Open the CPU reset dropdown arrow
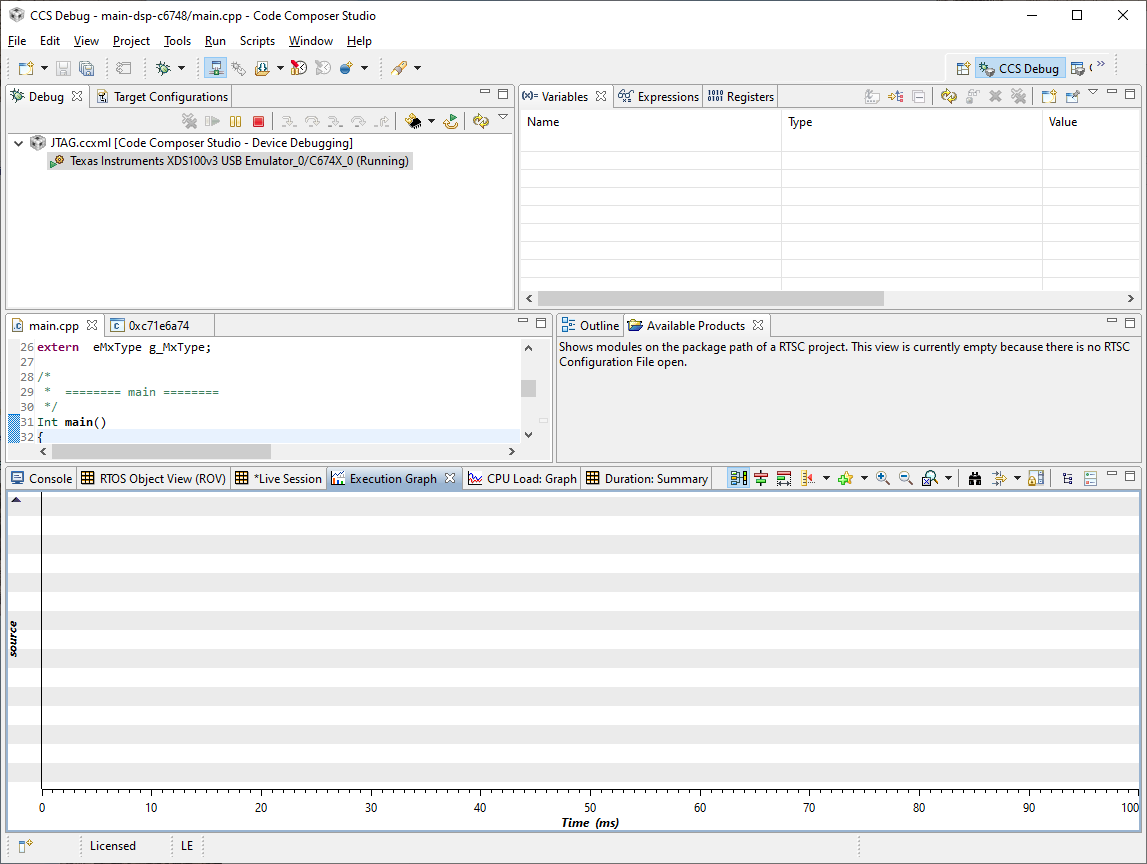The width and height of the screenshot is (1147, 864). (431, 121)
